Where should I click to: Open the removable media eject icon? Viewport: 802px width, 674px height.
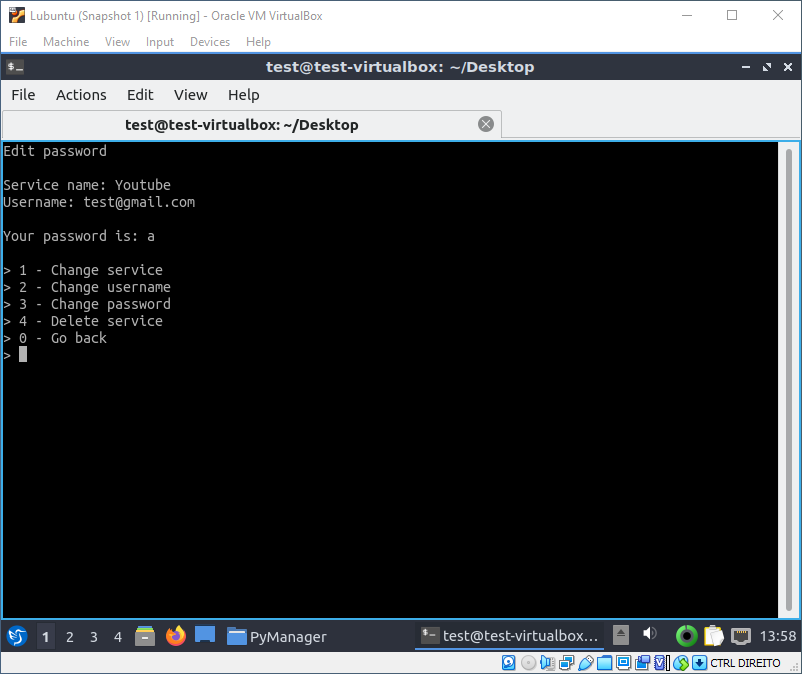[620, 636]
